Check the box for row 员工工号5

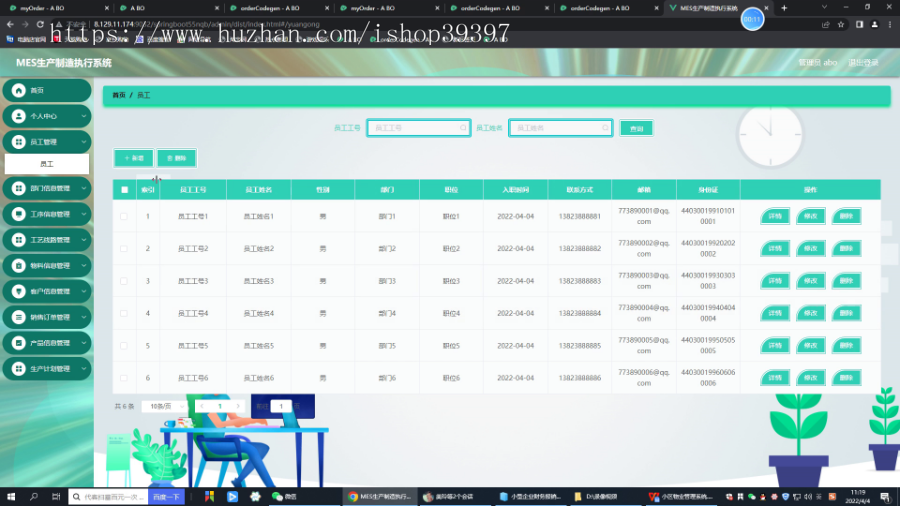coord(124,346)
